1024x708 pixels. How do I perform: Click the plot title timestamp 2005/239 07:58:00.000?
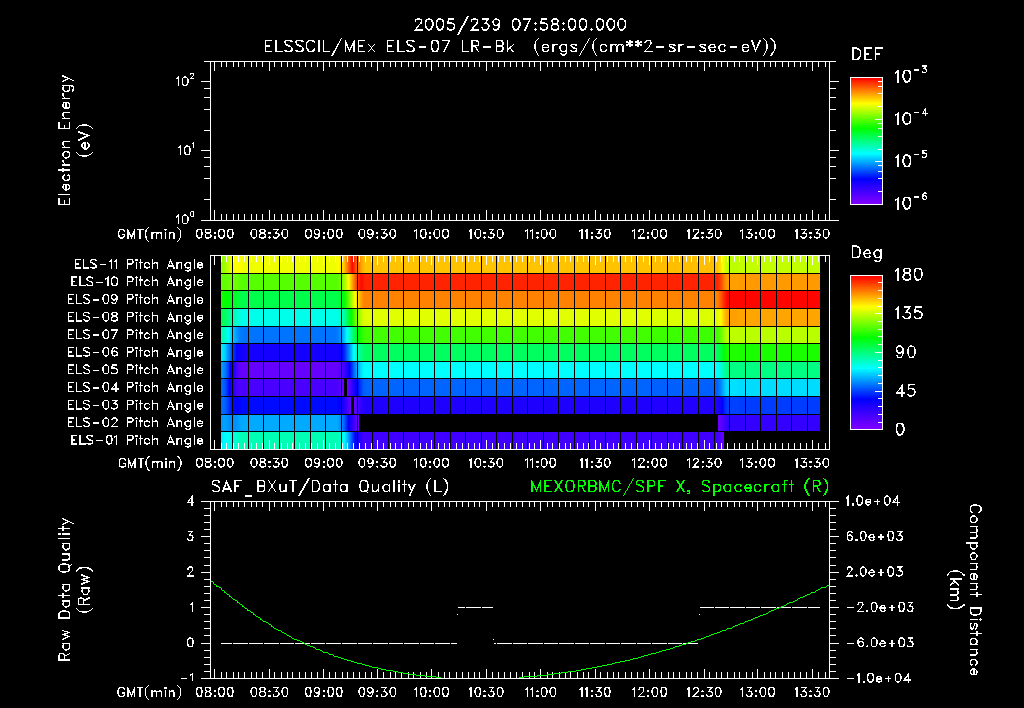click(x=520, y=25)
